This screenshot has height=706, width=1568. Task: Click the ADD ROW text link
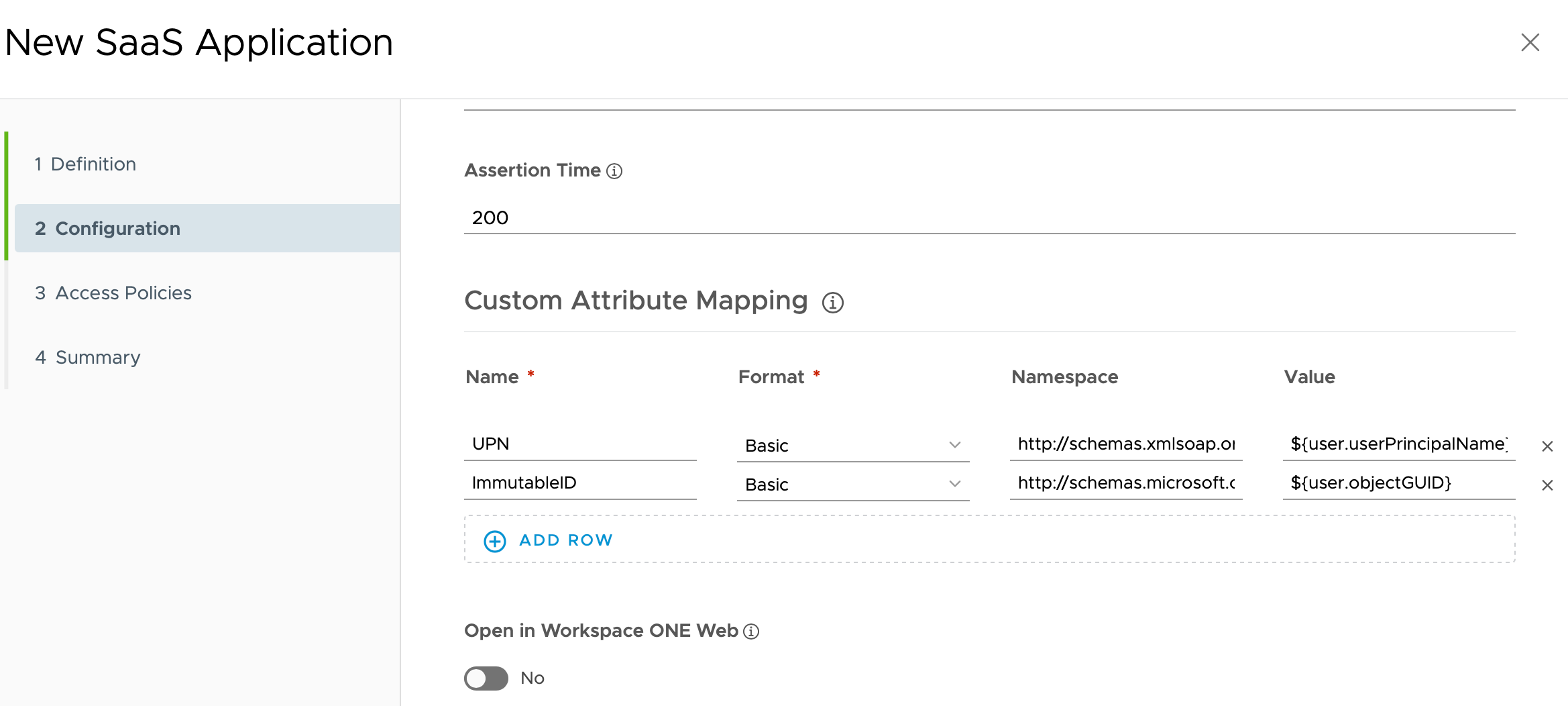[x=565, y=540]
